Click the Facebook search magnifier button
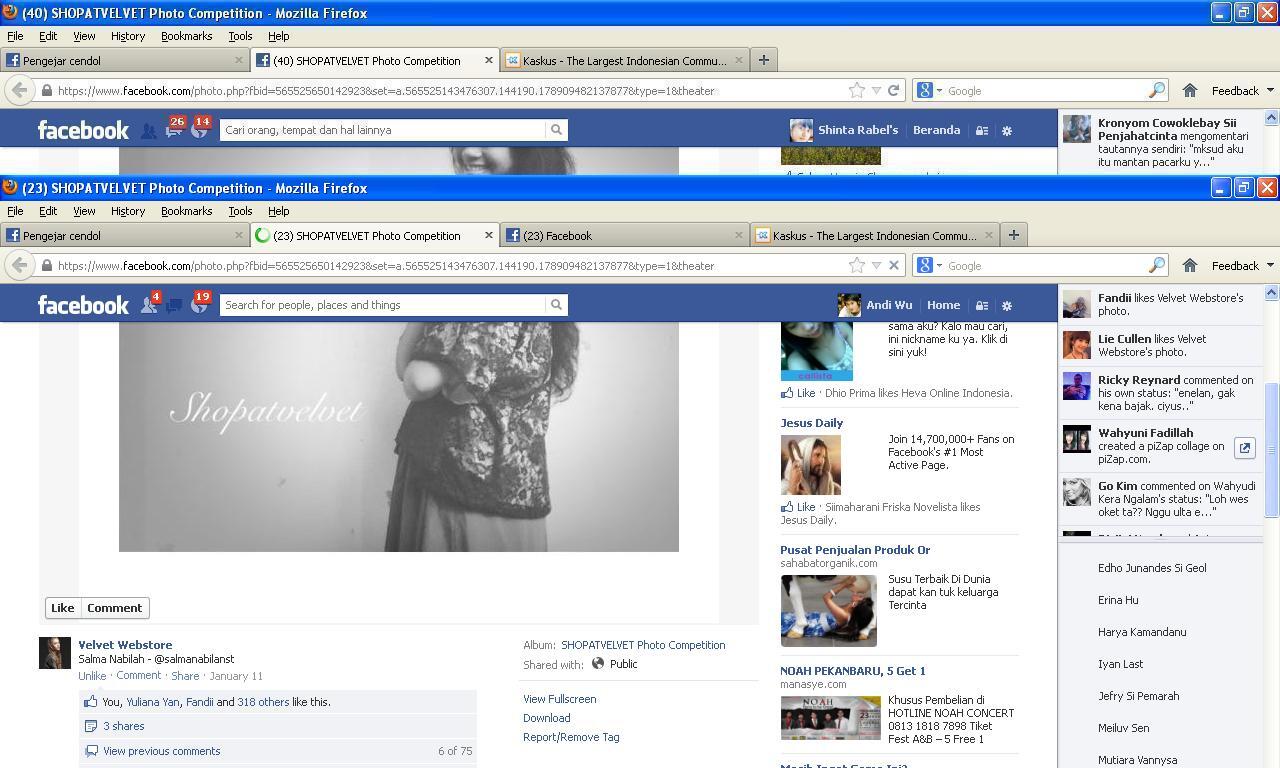Image resolution: width=1280 pixels, height=768 pixels. click(x=557, y=305)
